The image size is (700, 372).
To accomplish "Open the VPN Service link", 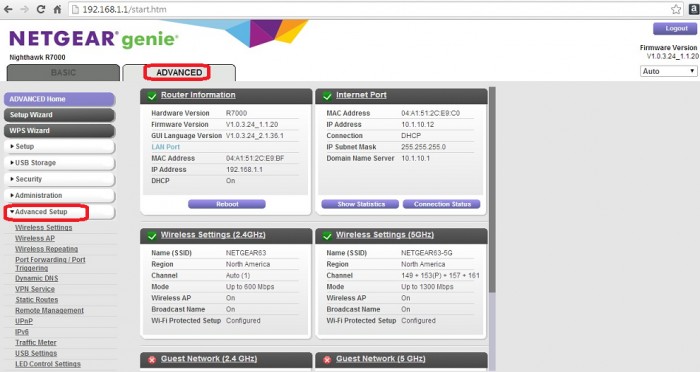I will coord(35,289).
